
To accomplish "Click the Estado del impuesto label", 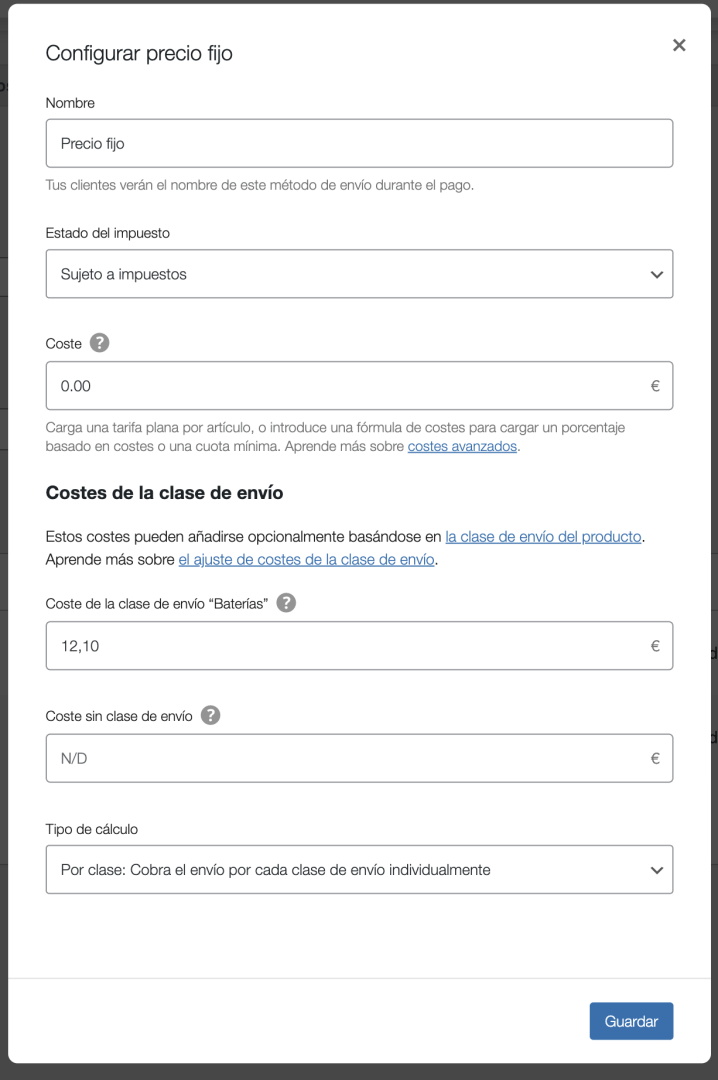I will click(107, 233).
